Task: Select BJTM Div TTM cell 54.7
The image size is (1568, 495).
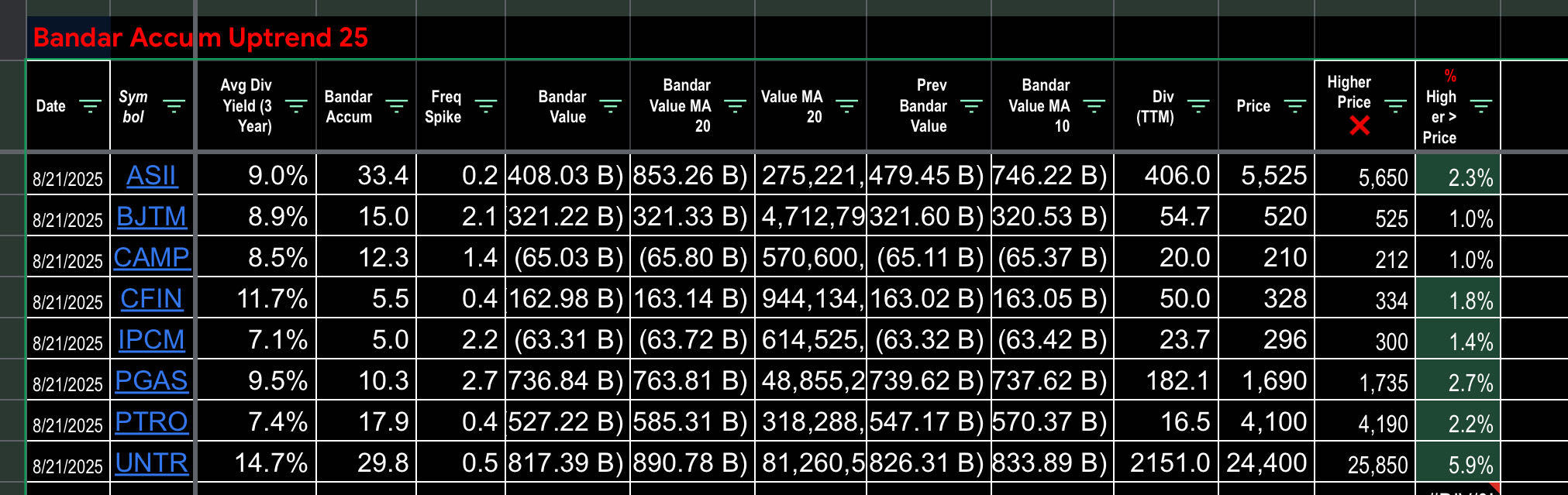Action: coord(1166,216)
